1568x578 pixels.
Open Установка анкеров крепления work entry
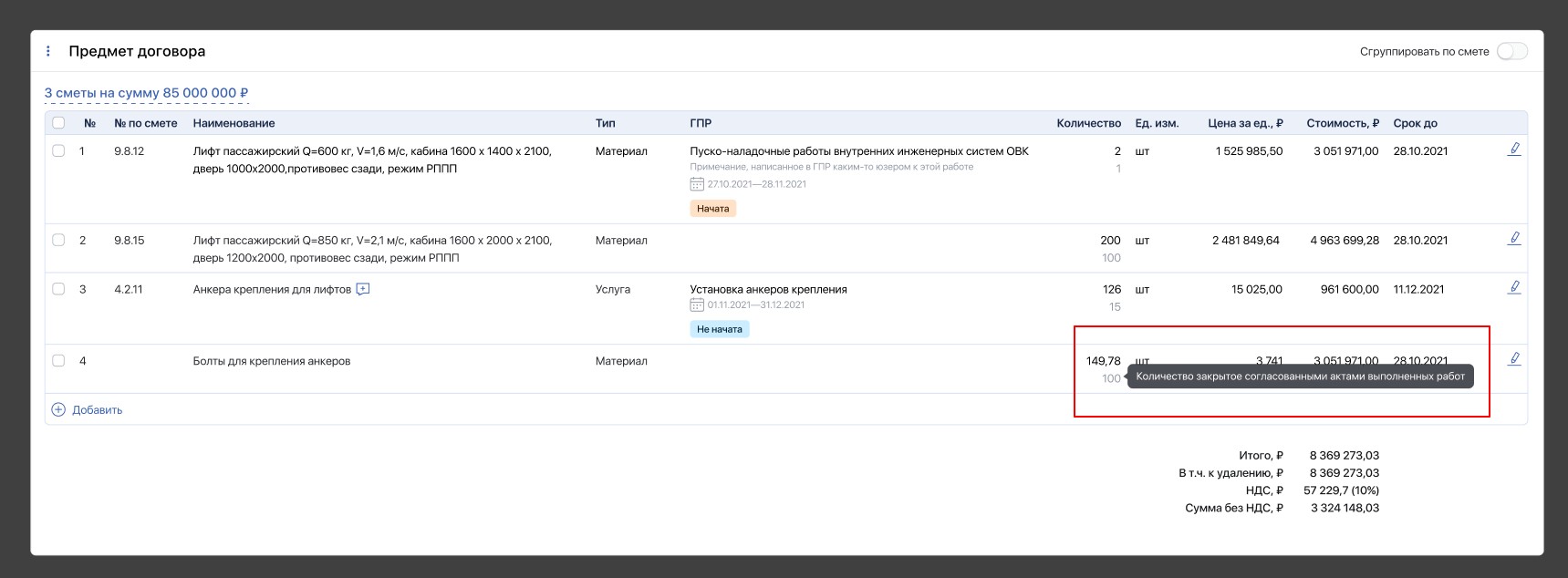coord(768,289)
